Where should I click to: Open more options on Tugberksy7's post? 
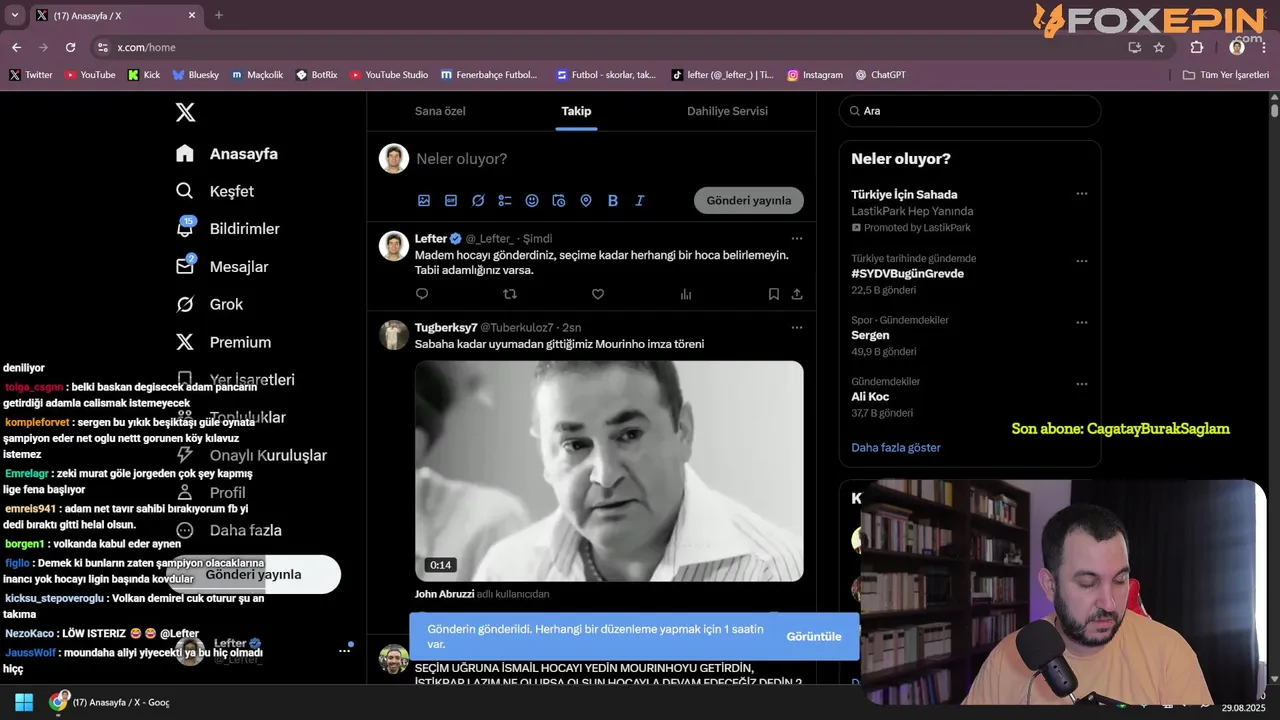pos(797,327)
